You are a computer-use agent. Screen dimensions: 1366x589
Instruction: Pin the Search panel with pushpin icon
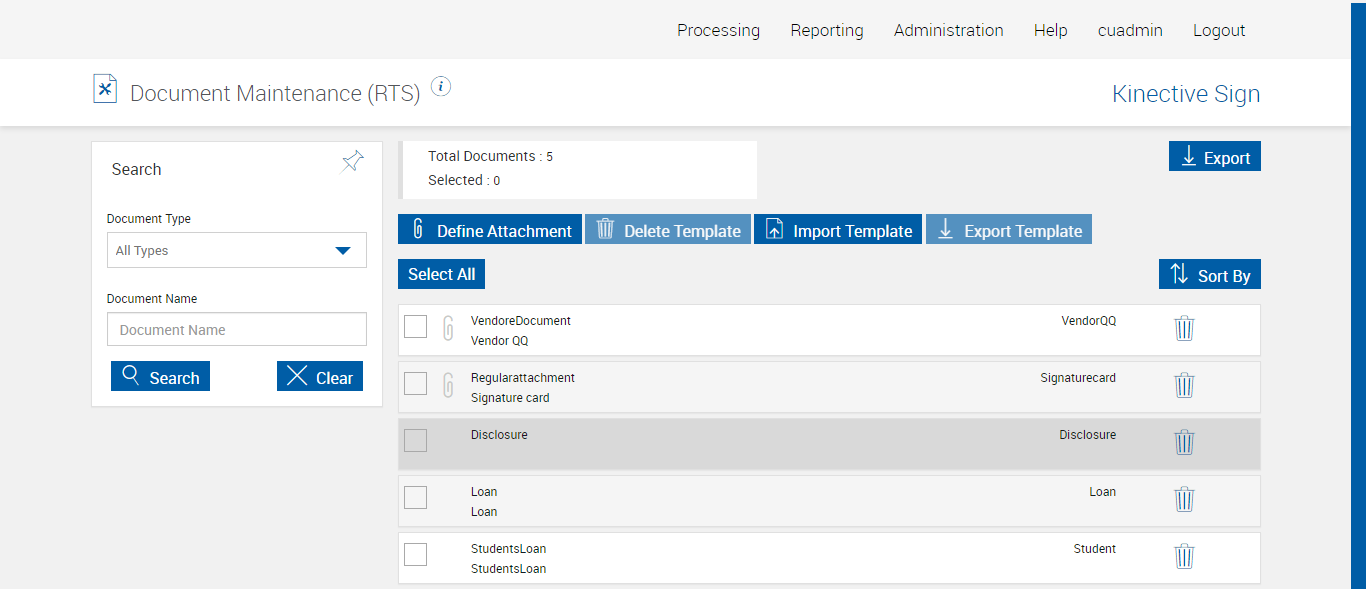click(x=352, y=161)
